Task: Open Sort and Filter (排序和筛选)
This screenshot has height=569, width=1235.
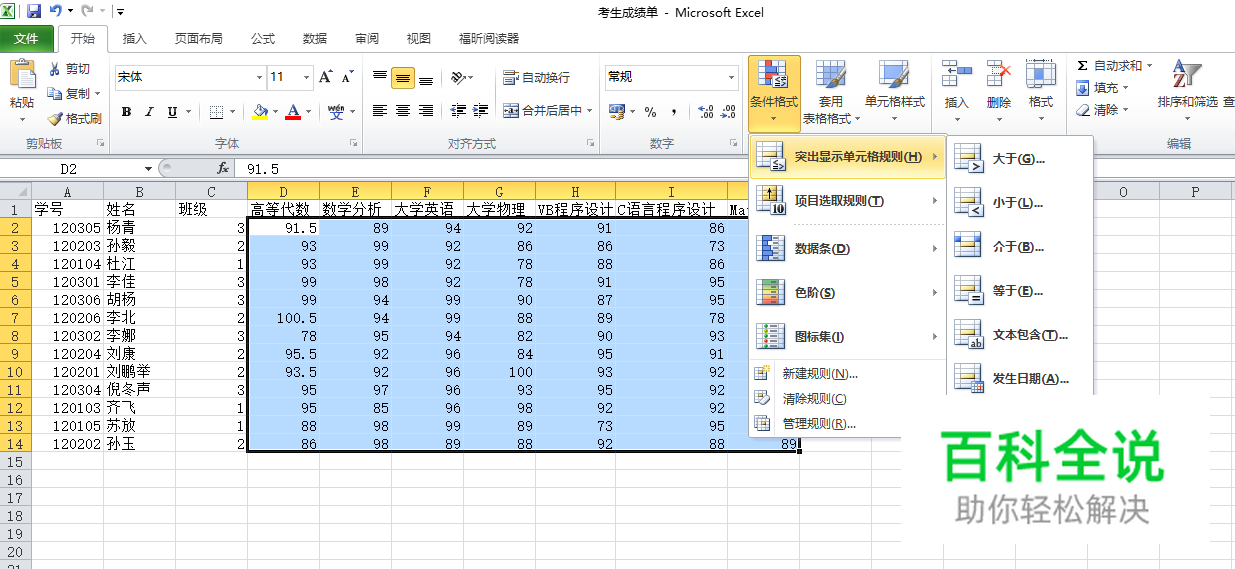Action: [1187, 91]
